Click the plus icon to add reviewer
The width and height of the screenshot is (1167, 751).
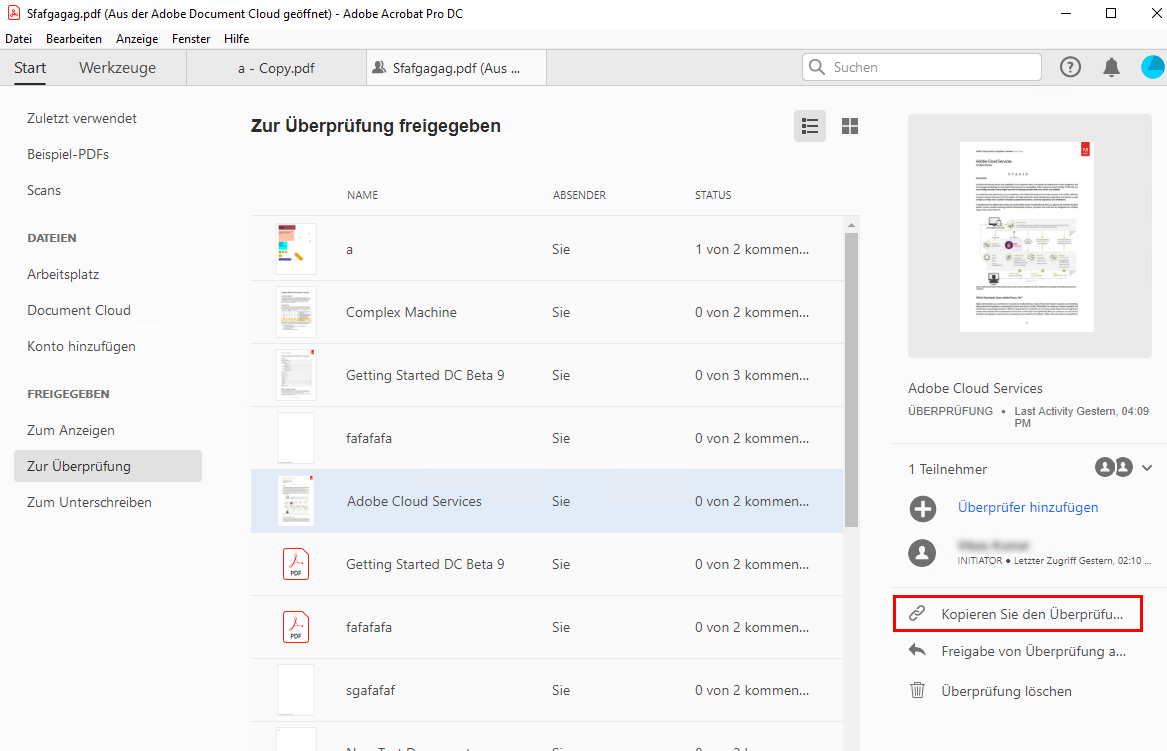(923, 509)
